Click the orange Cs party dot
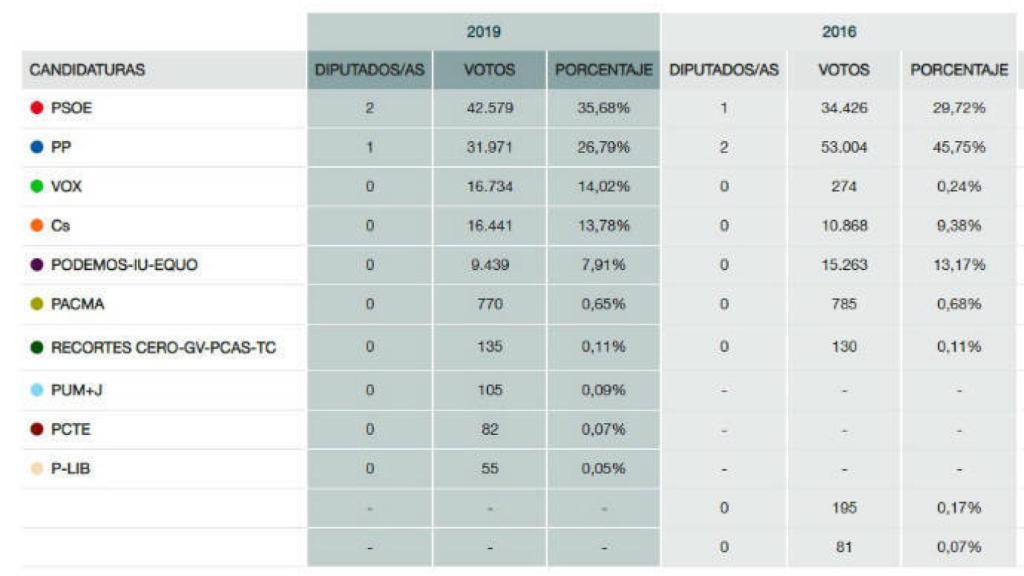Viewport: 1024px width, 576px height. 37,226
